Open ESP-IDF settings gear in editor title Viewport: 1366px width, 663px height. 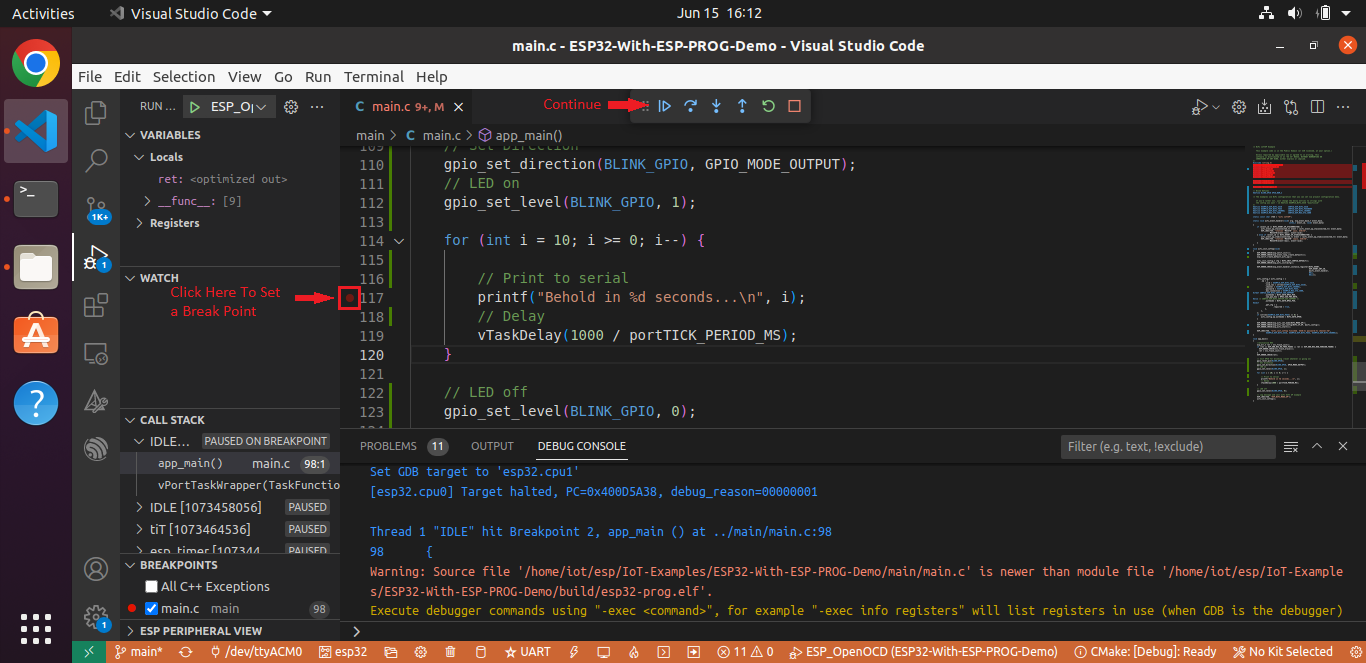1239,107
